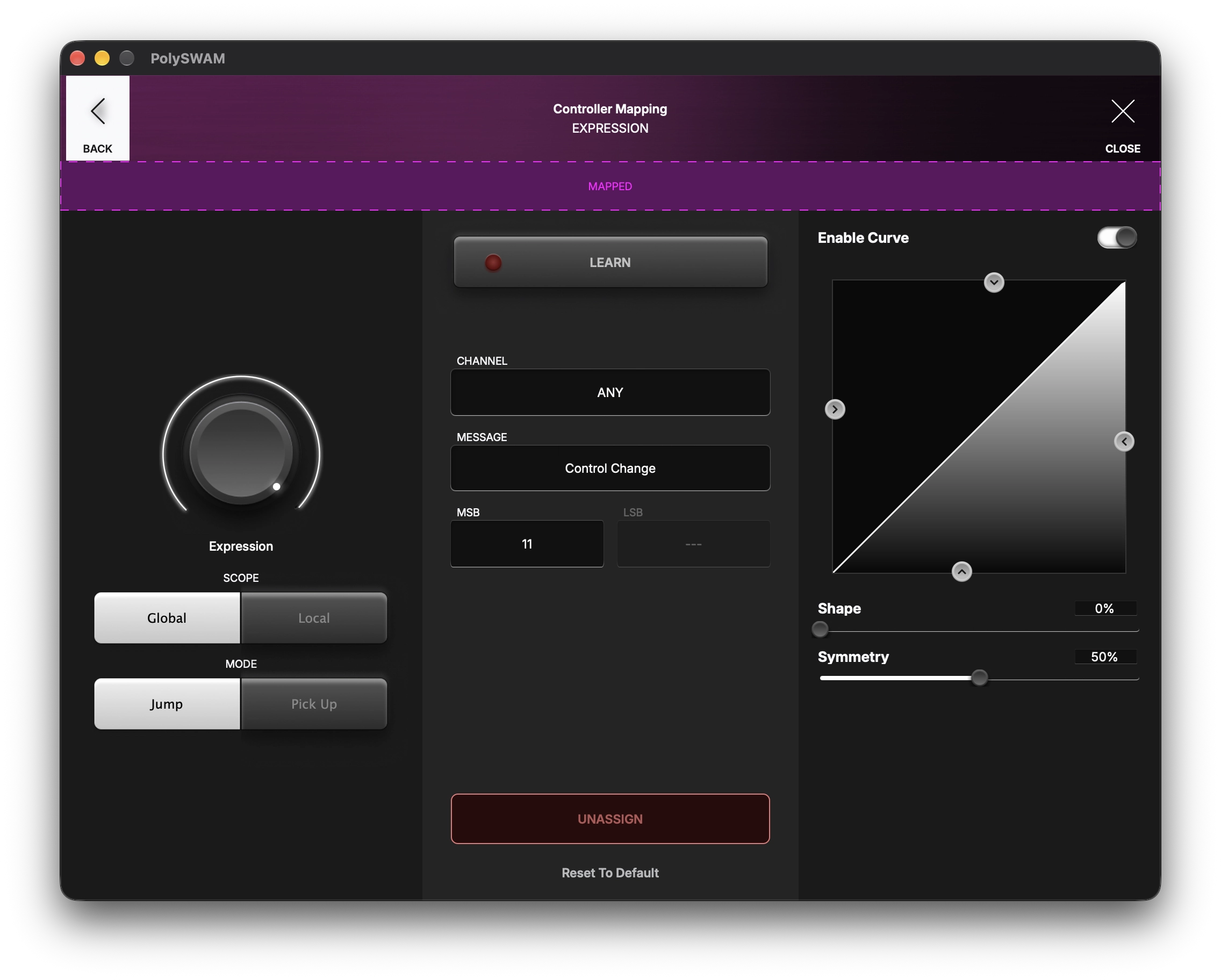Image resolution: width=1221 pixels, height=980 pixels.
Task: Unassign the Expression mapping
Action: (610, 819)
